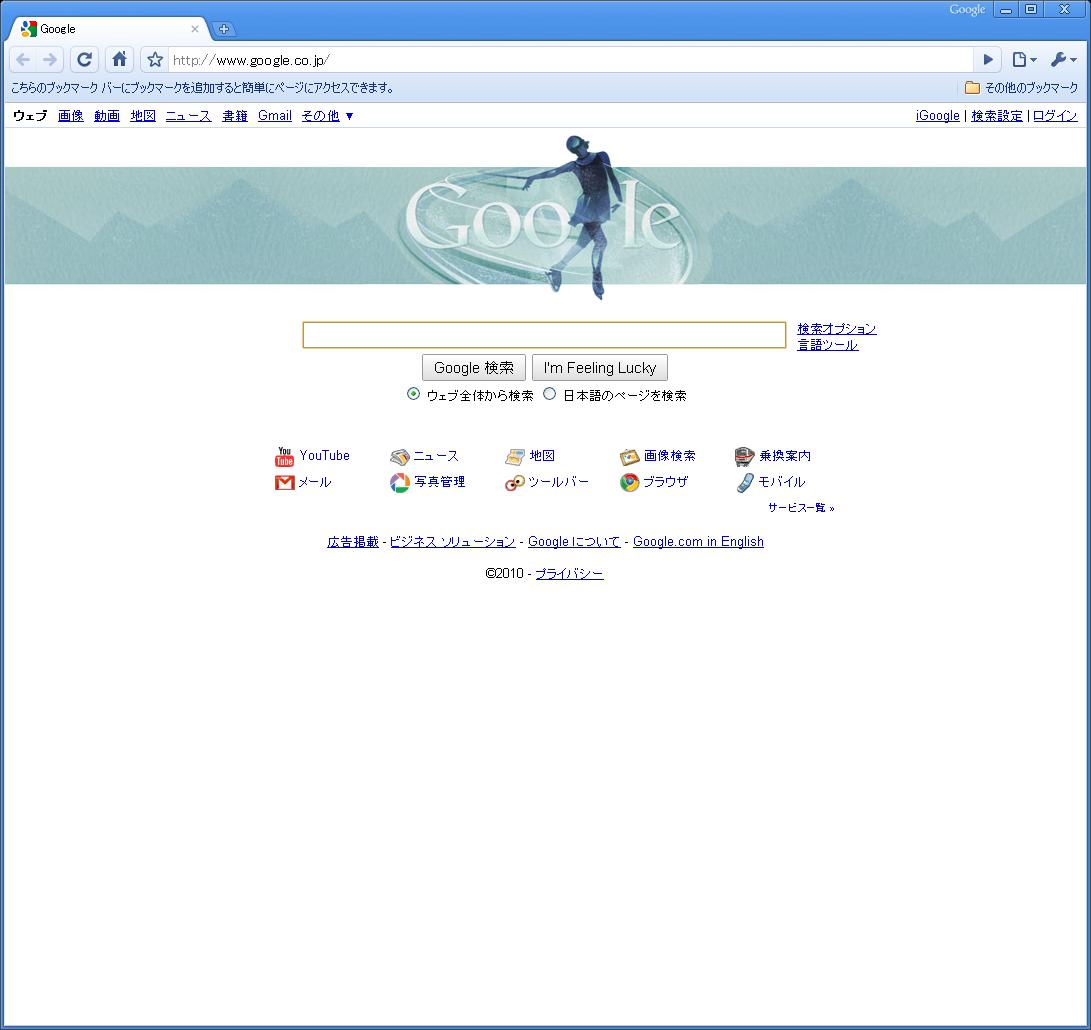
Task: Click the Google search text box
Action: tap(544, 335)
